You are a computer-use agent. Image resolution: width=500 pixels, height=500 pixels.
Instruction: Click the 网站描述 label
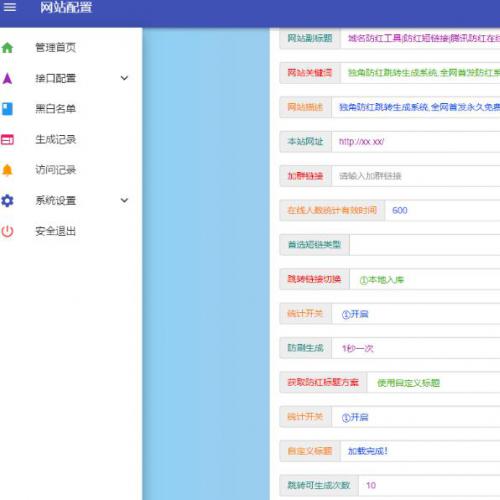[x=305, y=107]
